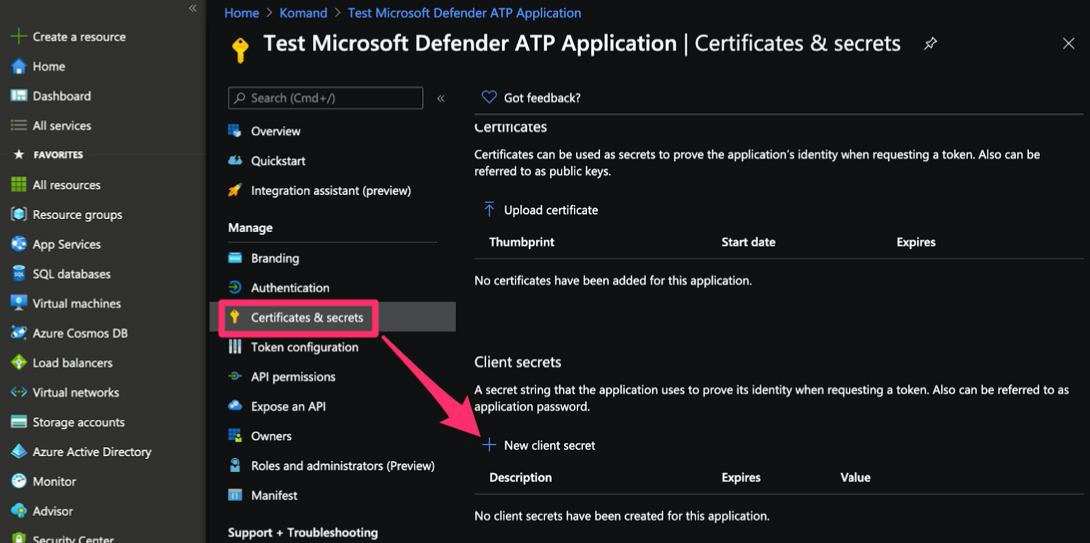The image size is (1090, 543).
Task: Pin the Certificates & secrets blade
Action: tap(930, 44)
